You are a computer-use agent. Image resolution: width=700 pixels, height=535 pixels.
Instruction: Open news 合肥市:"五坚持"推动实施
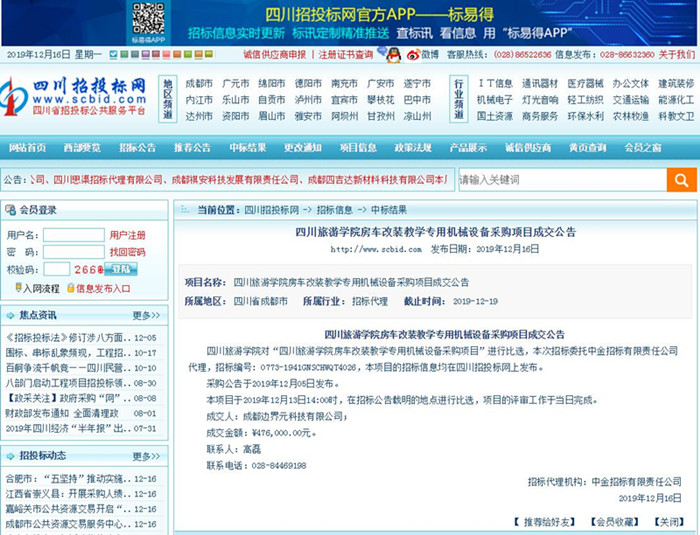(x=68, y=479)
